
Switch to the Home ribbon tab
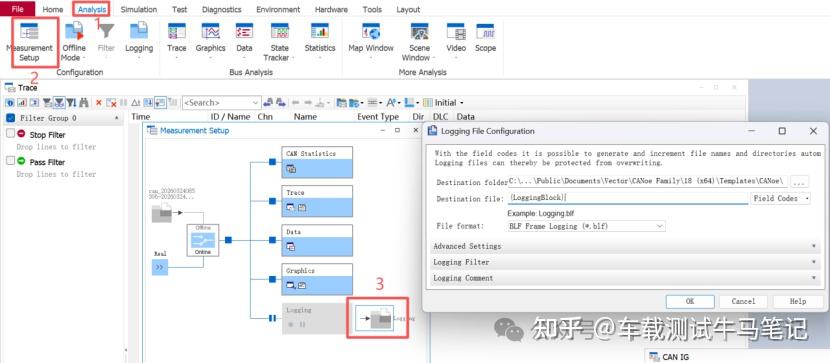pyautogui.click(x=52, y=10)
